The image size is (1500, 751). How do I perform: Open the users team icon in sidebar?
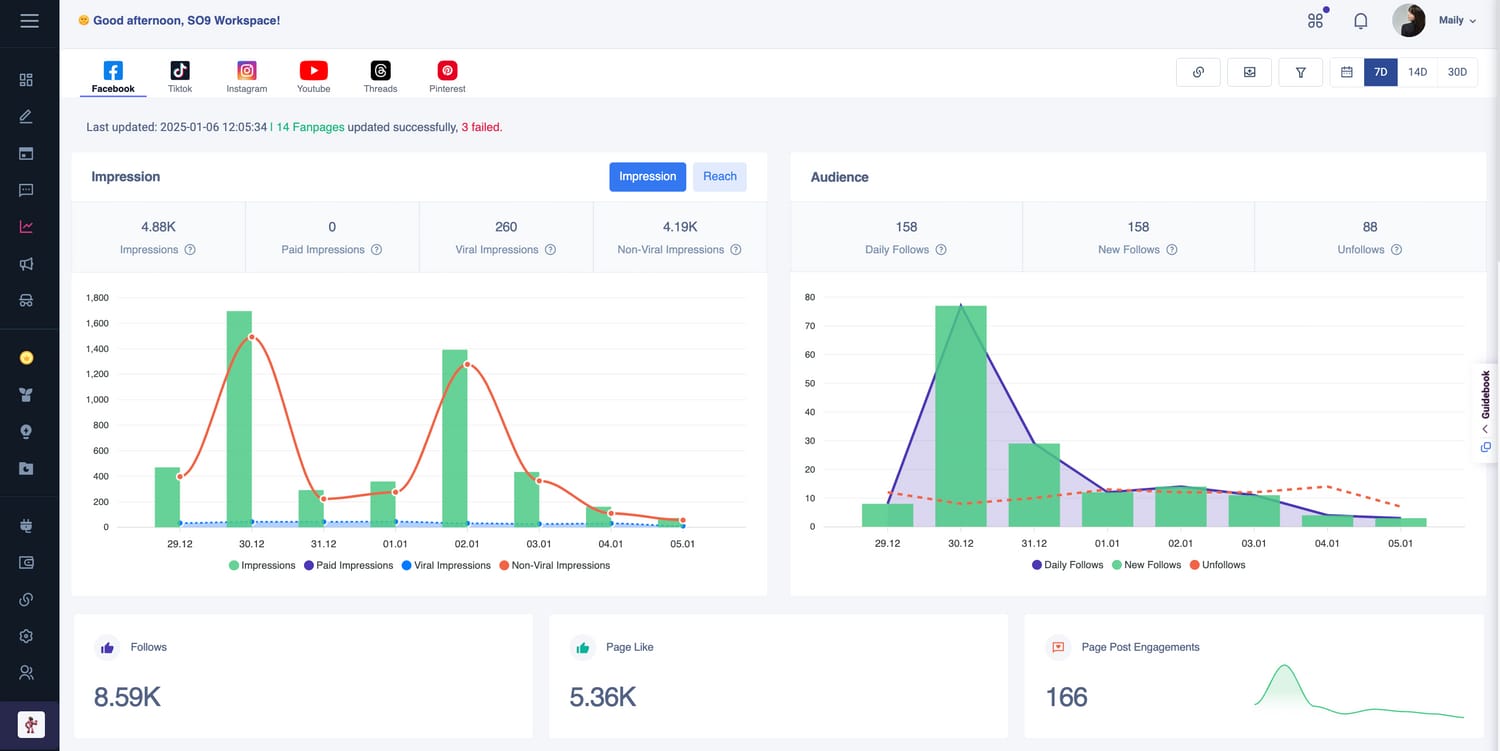(26, 673)
